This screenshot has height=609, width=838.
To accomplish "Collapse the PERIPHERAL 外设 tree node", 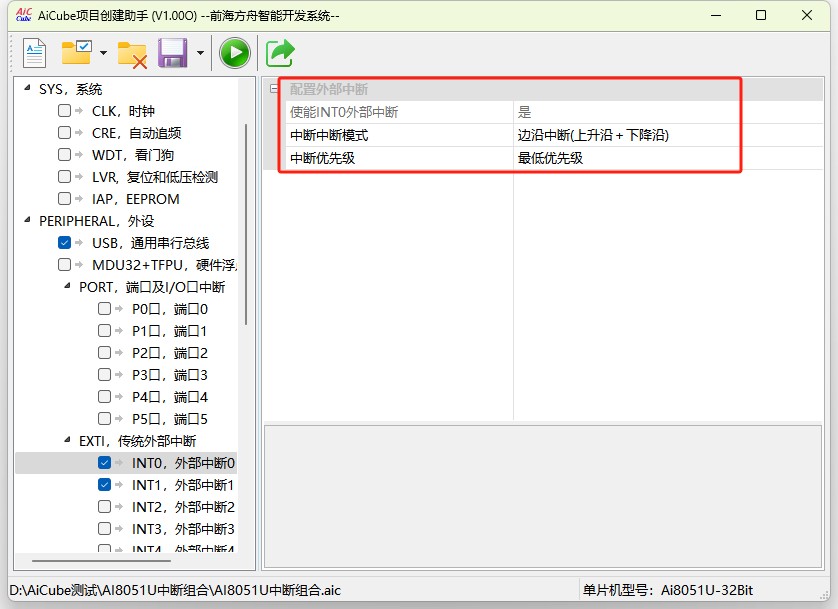I will 27,220.
